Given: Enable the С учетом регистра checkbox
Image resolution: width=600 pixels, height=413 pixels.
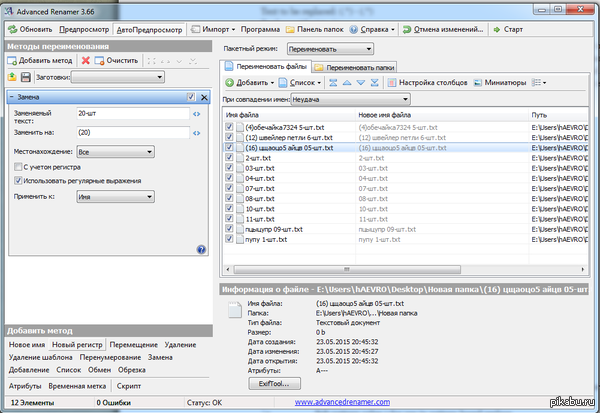Looking at the screenshot, I should point(19,167).
